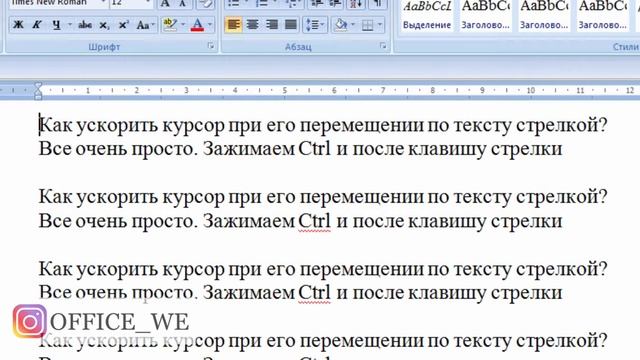This screenshot has height=360, width=640.
Task: Click the subscript button
Action: pyautogui.click(x=104, y=25)
